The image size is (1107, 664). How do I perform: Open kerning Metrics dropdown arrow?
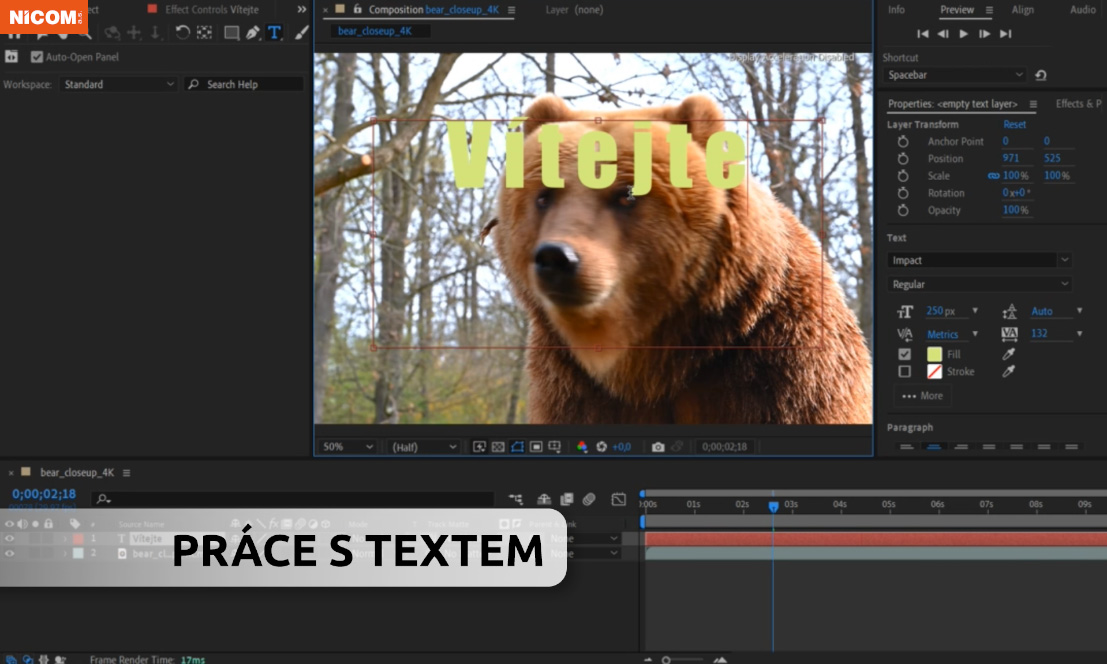(x=975, y=334)
